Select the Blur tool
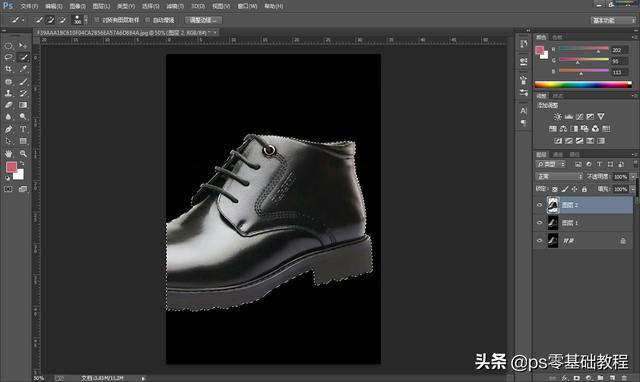 (x=8, y=117)
